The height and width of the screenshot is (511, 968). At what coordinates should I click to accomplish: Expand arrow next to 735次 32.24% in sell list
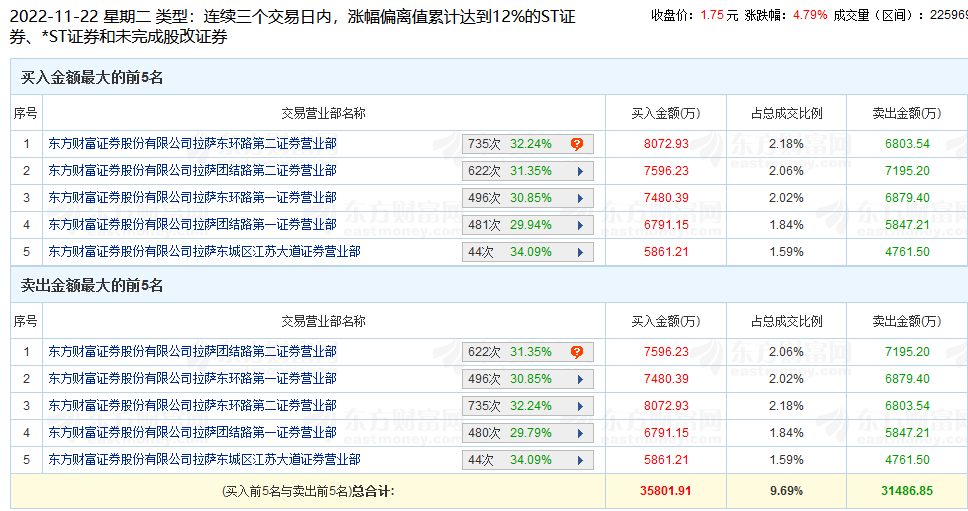580,407
